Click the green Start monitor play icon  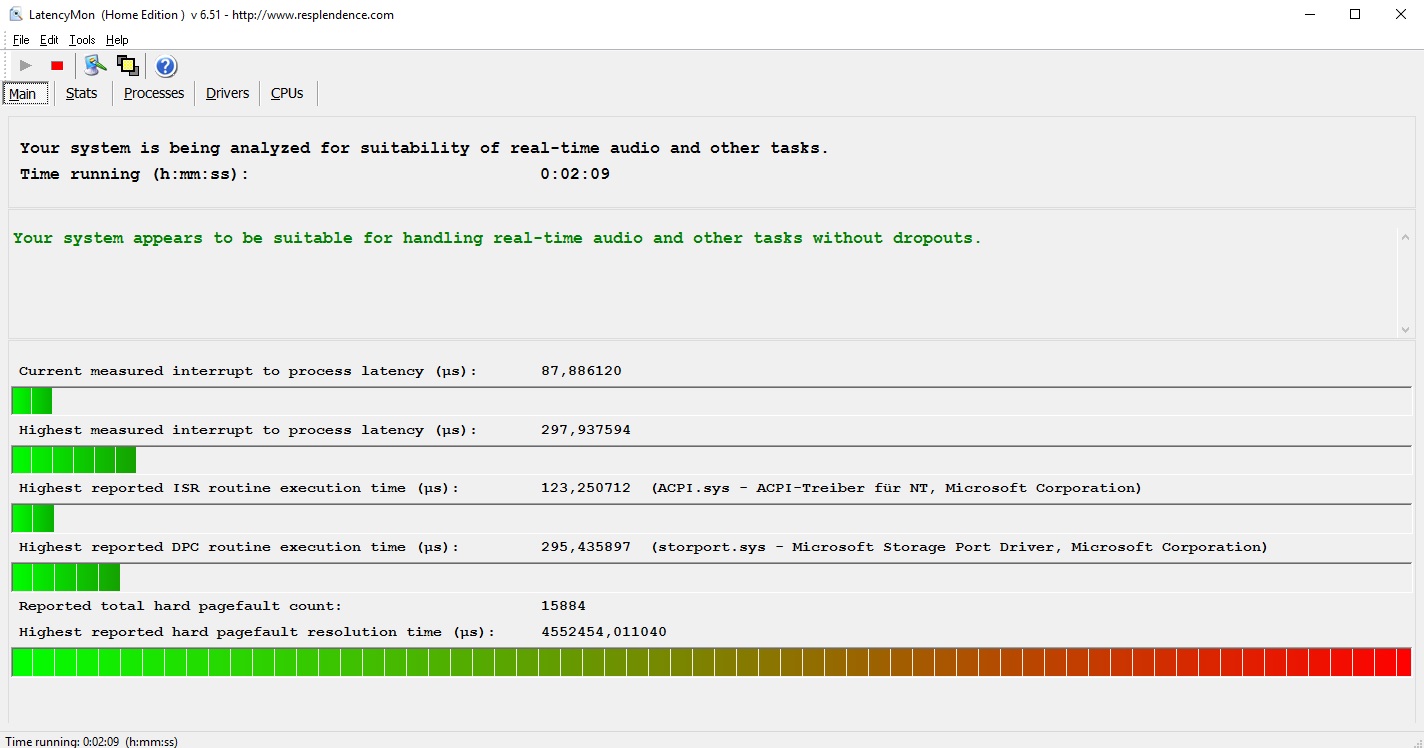tap(26, 66)
